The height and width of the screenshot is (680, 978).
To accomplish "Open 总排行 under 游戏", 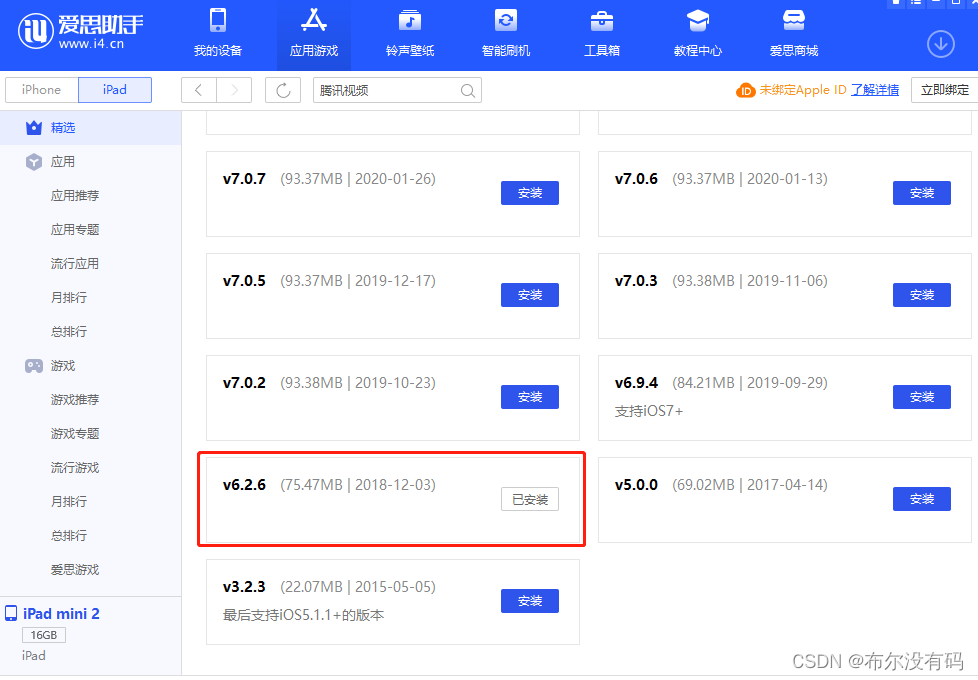I will click(69, 536).
